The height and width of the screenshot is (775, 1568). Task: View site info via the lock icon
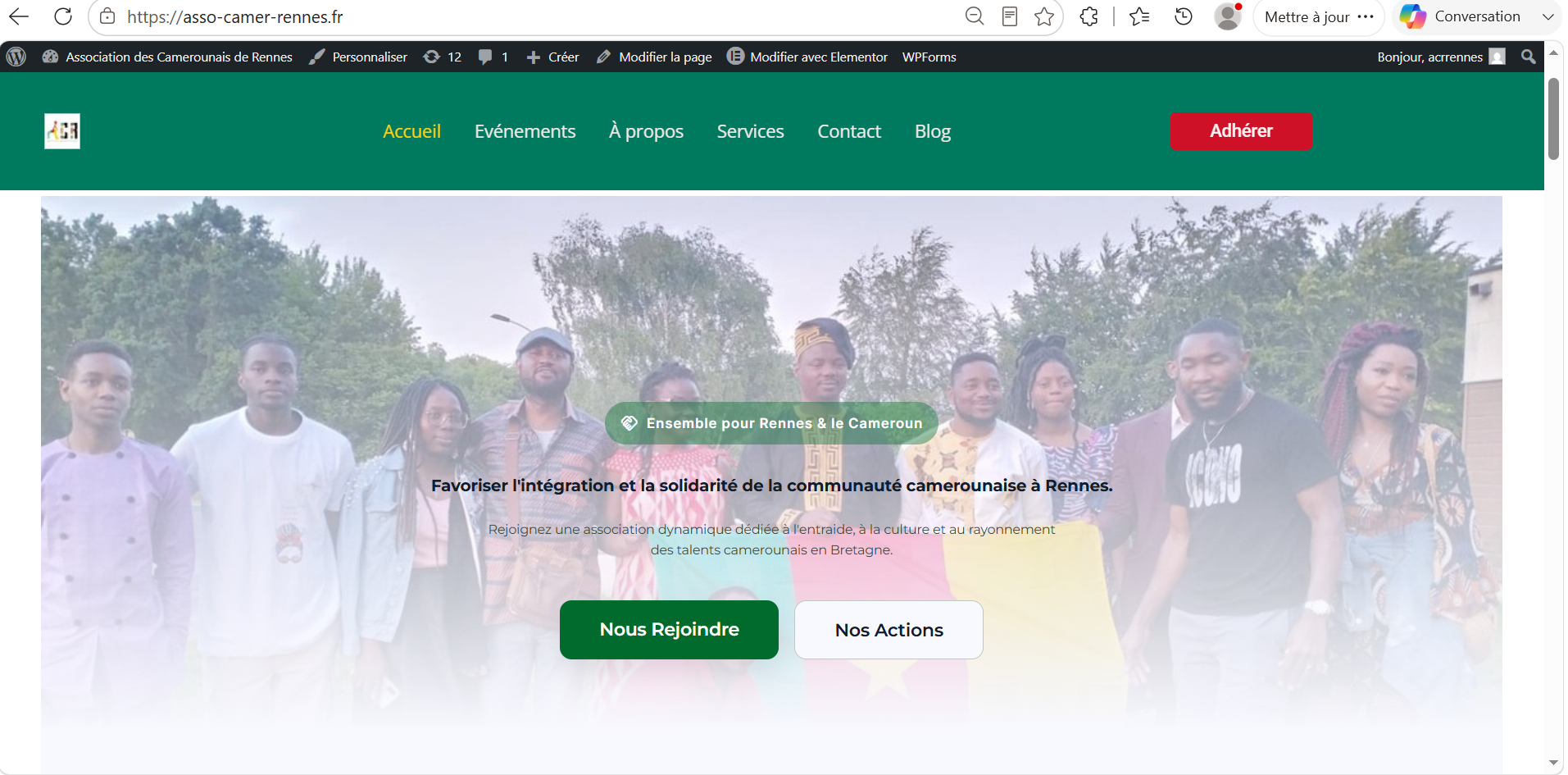pos(107,16)
